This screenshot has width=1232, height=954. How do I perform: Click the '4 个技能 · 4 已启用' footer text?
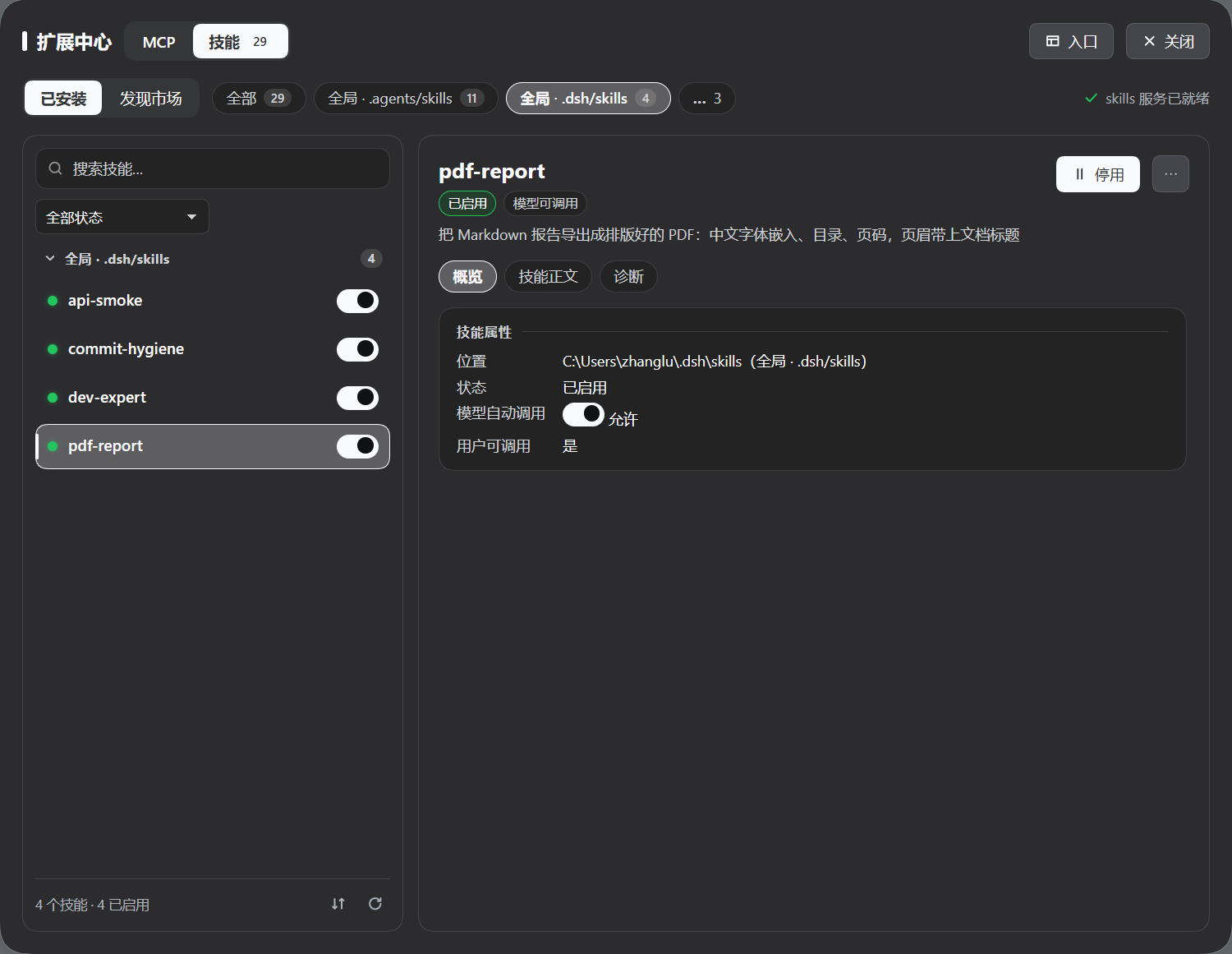(92, 905)
